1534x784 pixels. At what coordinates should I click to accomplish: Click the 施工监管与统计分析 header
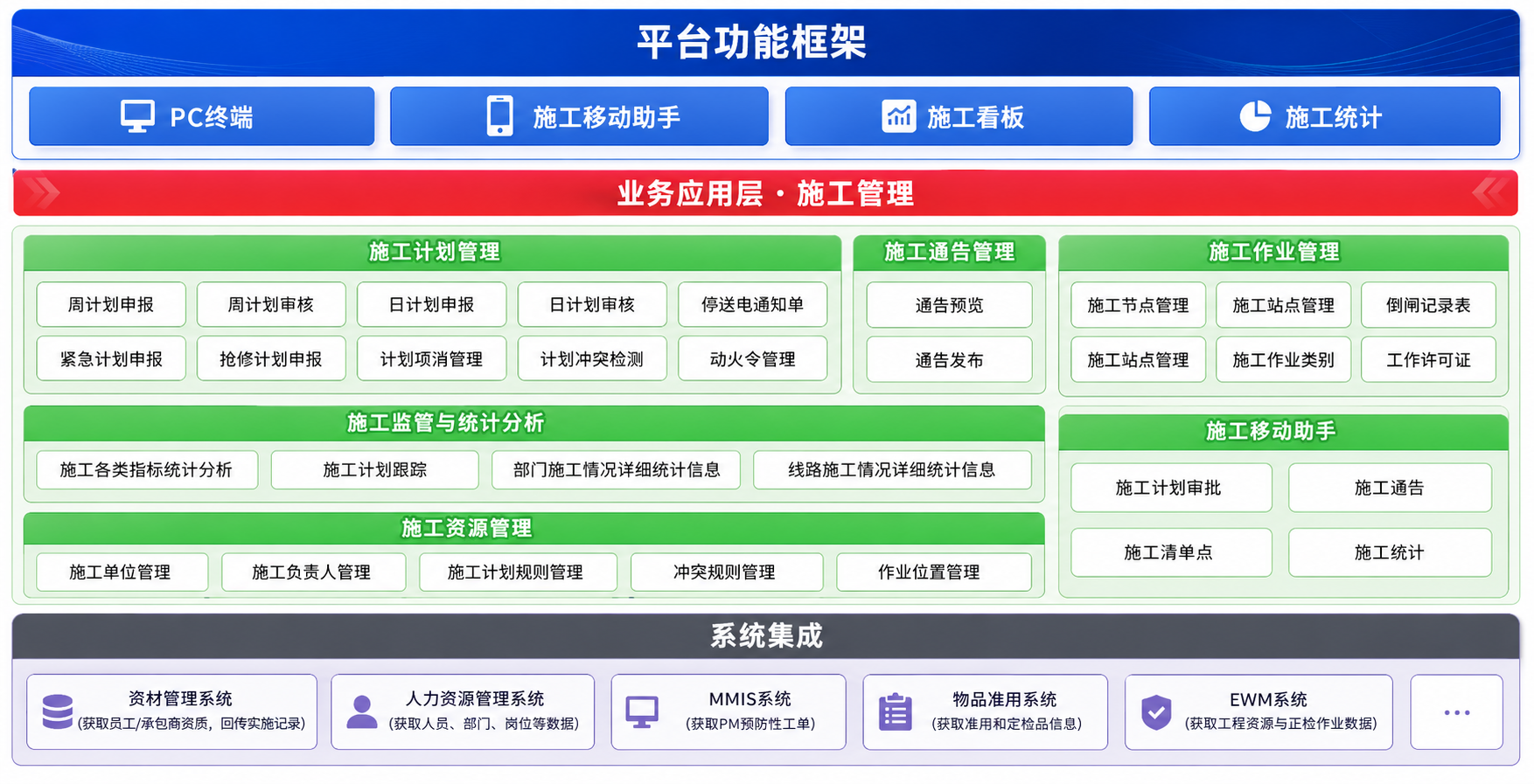pyautogui.click(x=533, y=422)
